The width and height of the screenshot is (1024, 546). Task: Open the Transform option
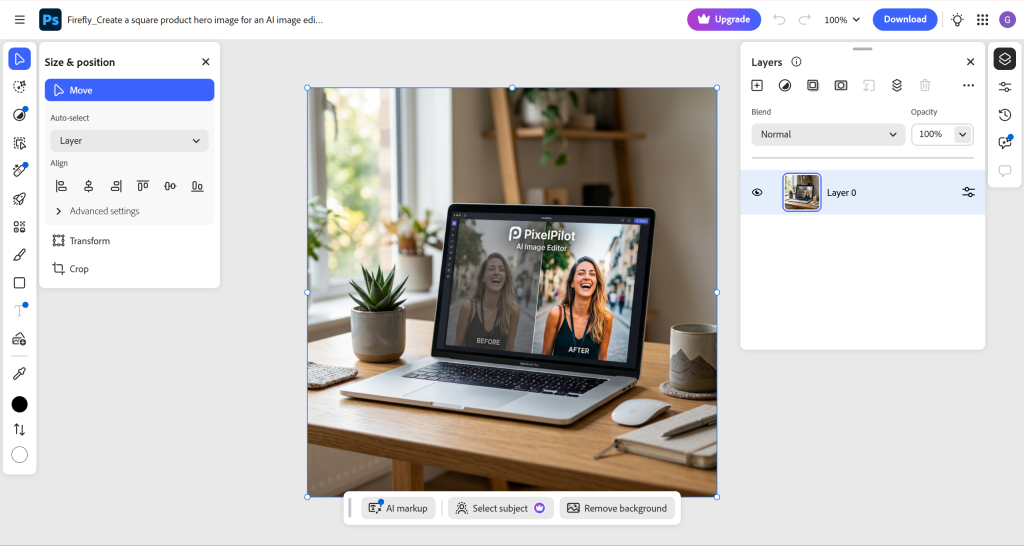pyautogui.click(x=82, y=241)
